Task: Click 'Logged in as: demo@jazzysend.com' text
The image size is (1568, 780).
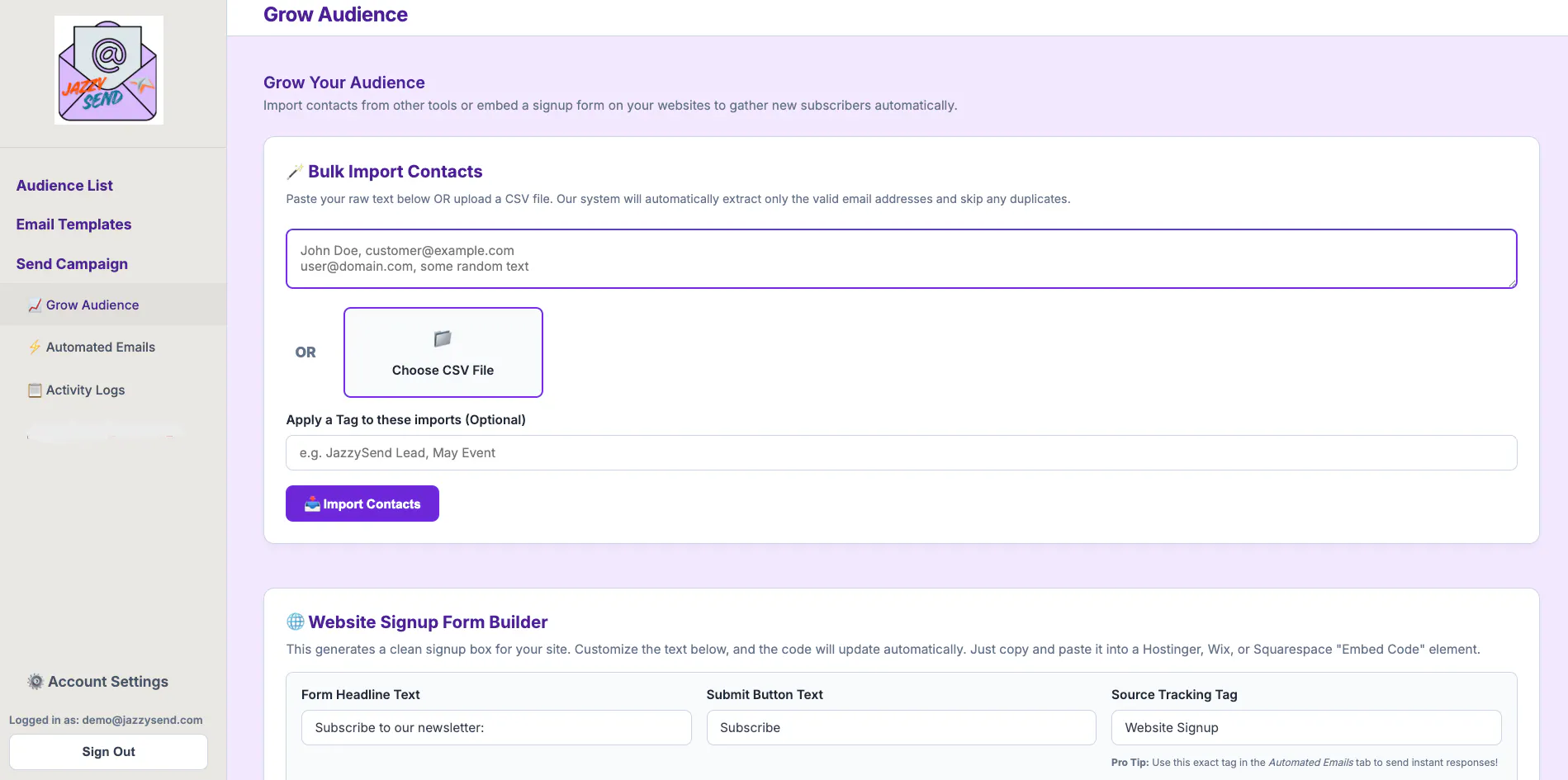Action: pos(106,720)
